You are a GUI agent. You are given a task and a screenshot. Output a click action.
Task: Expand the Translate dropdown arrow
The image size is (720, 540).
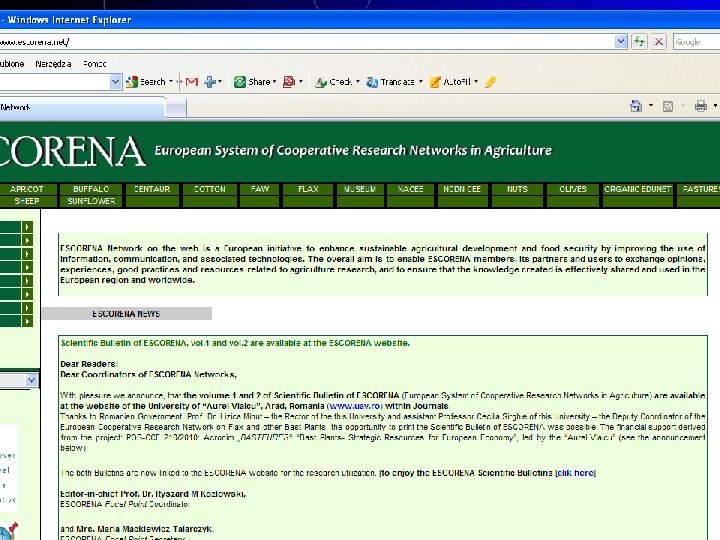421,82
